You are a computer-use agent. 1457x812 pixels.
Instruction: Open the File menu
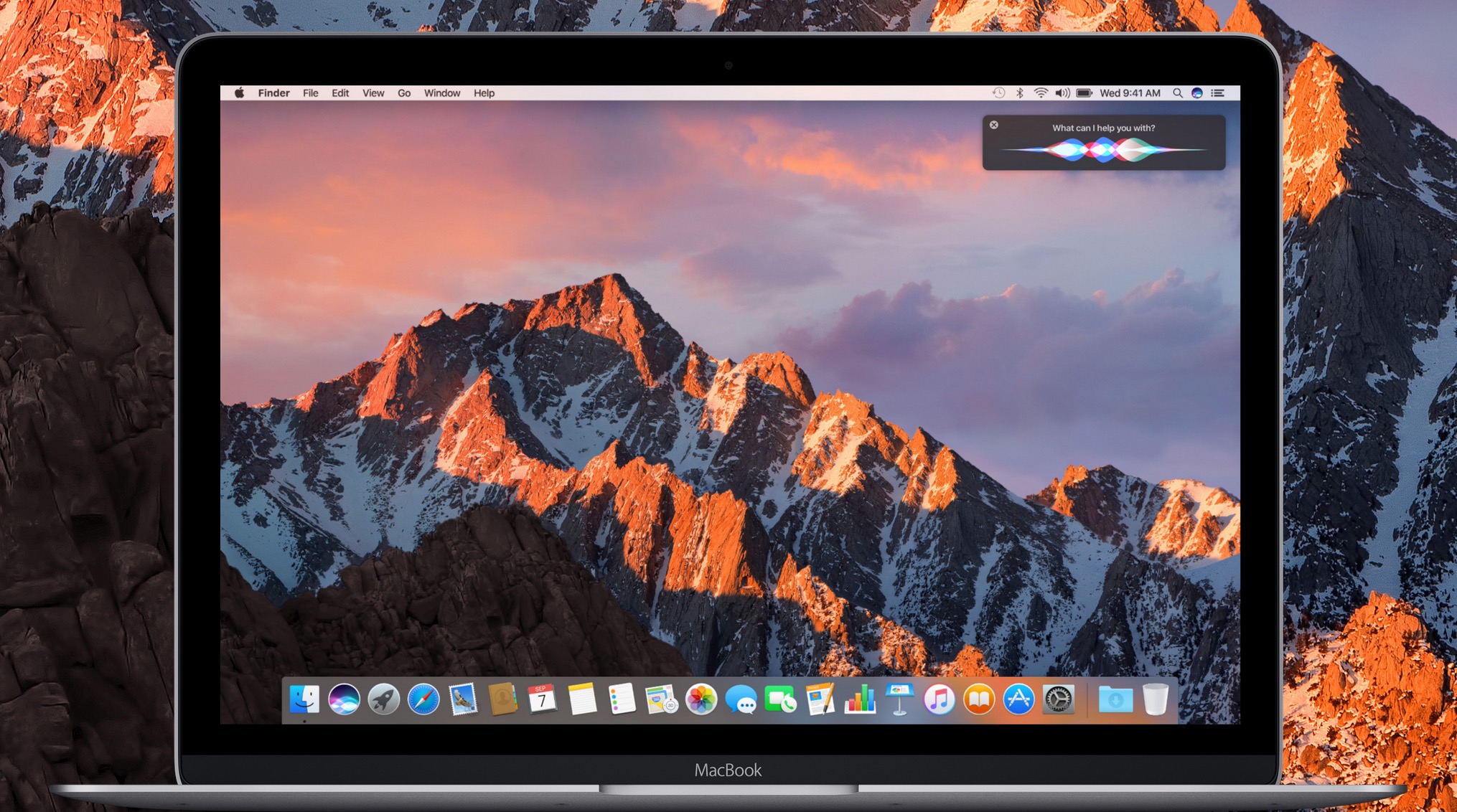310,93
